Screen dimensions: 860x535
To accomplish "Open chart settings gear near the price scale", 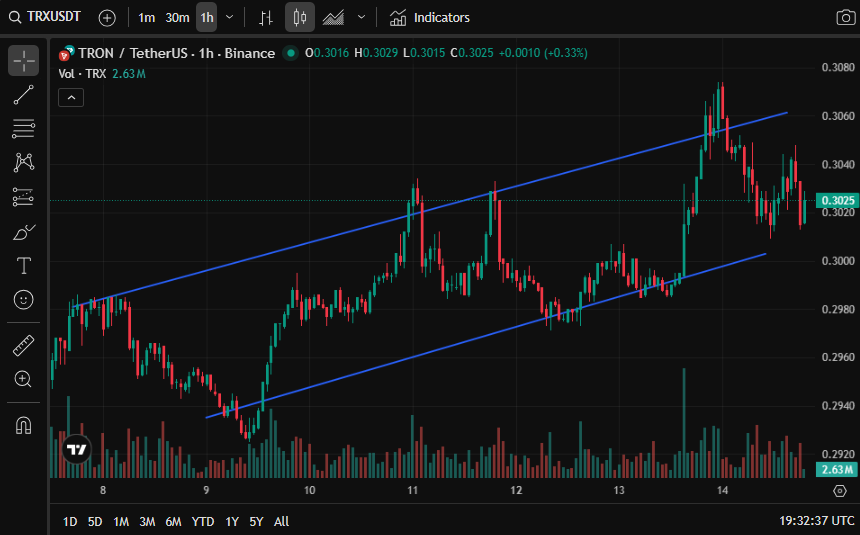I will (x=840, y=491).
